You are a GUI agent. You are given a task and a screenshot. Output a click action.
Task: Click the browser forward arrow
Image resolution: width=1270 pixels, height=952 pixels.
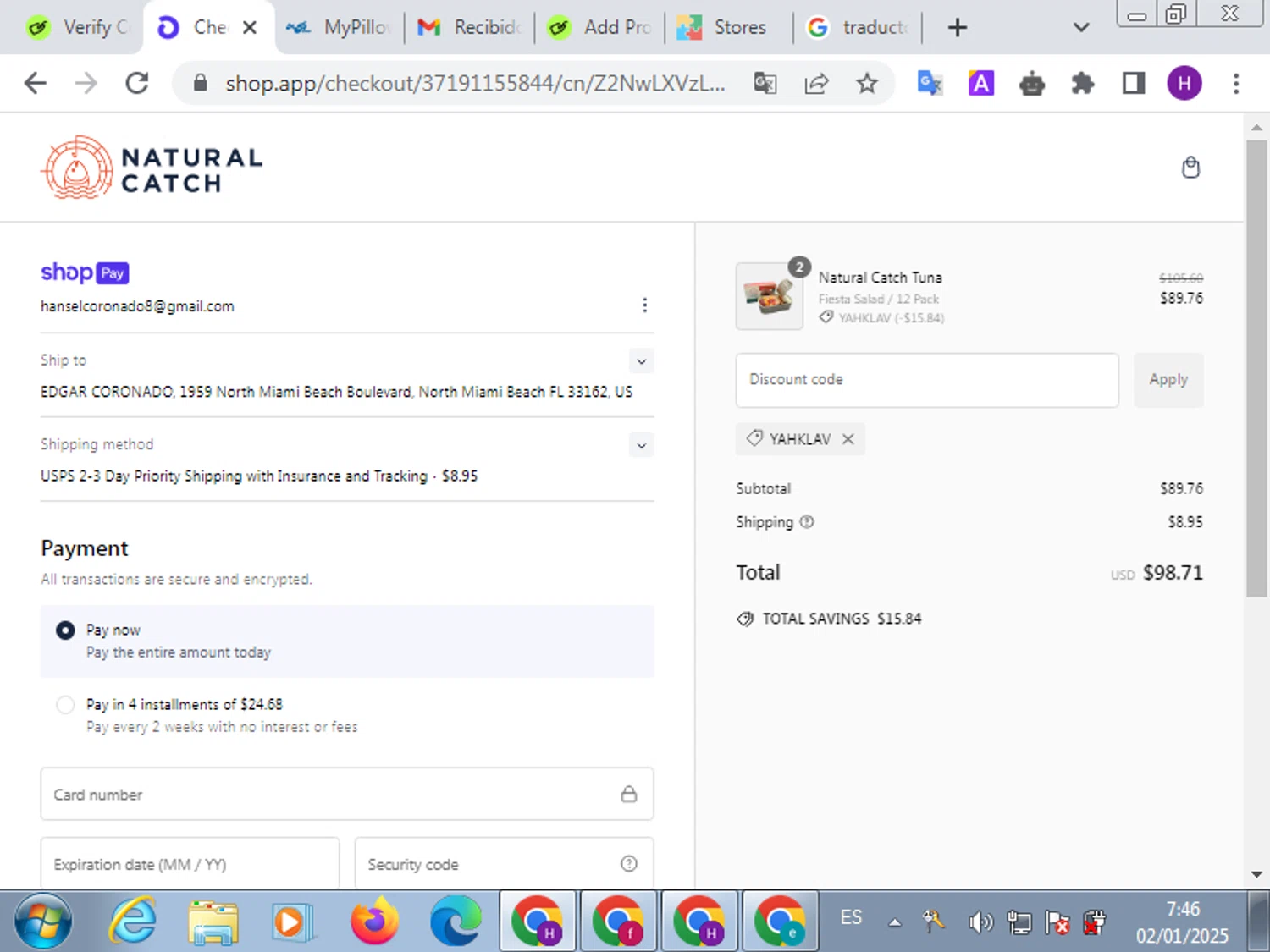coord(86,83)
